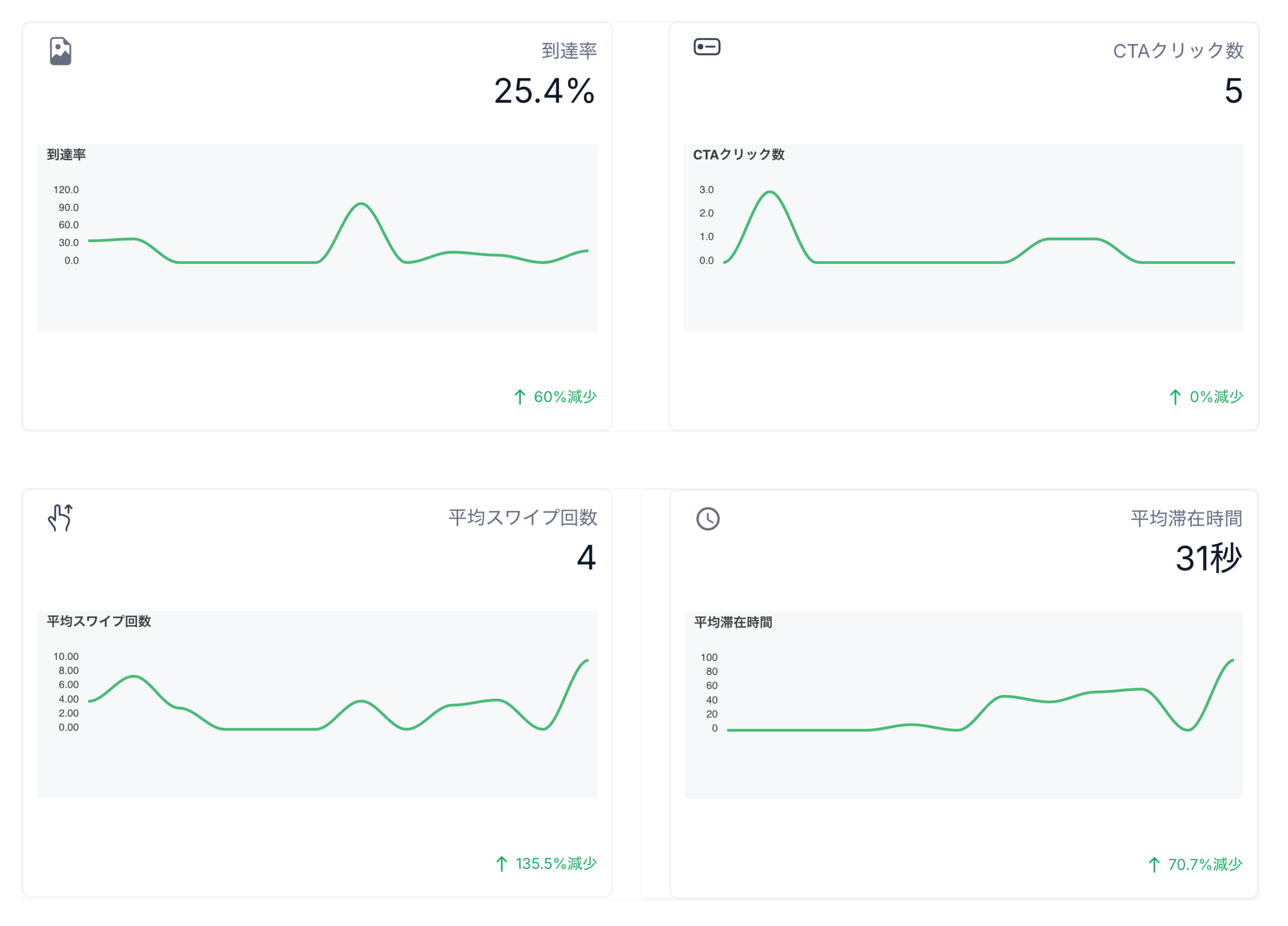Click the CTA click count value 5

tap(1234, 91)
